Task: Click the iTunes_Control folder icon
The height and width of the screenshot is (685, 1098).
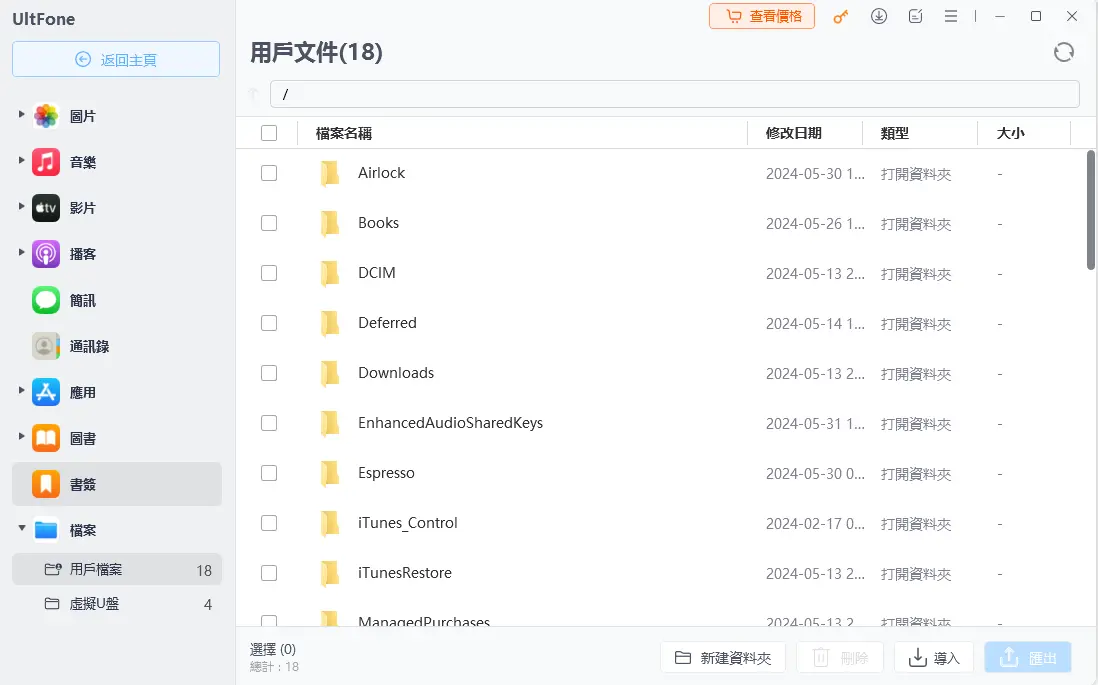Action: 330,524
